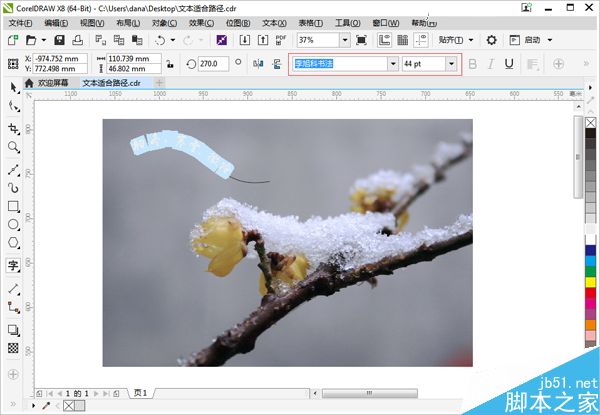This screenshot has height=415, width=600.
Task: Select the Artistic Media tool
Action: pyautogui.click(x=13, y=188)
